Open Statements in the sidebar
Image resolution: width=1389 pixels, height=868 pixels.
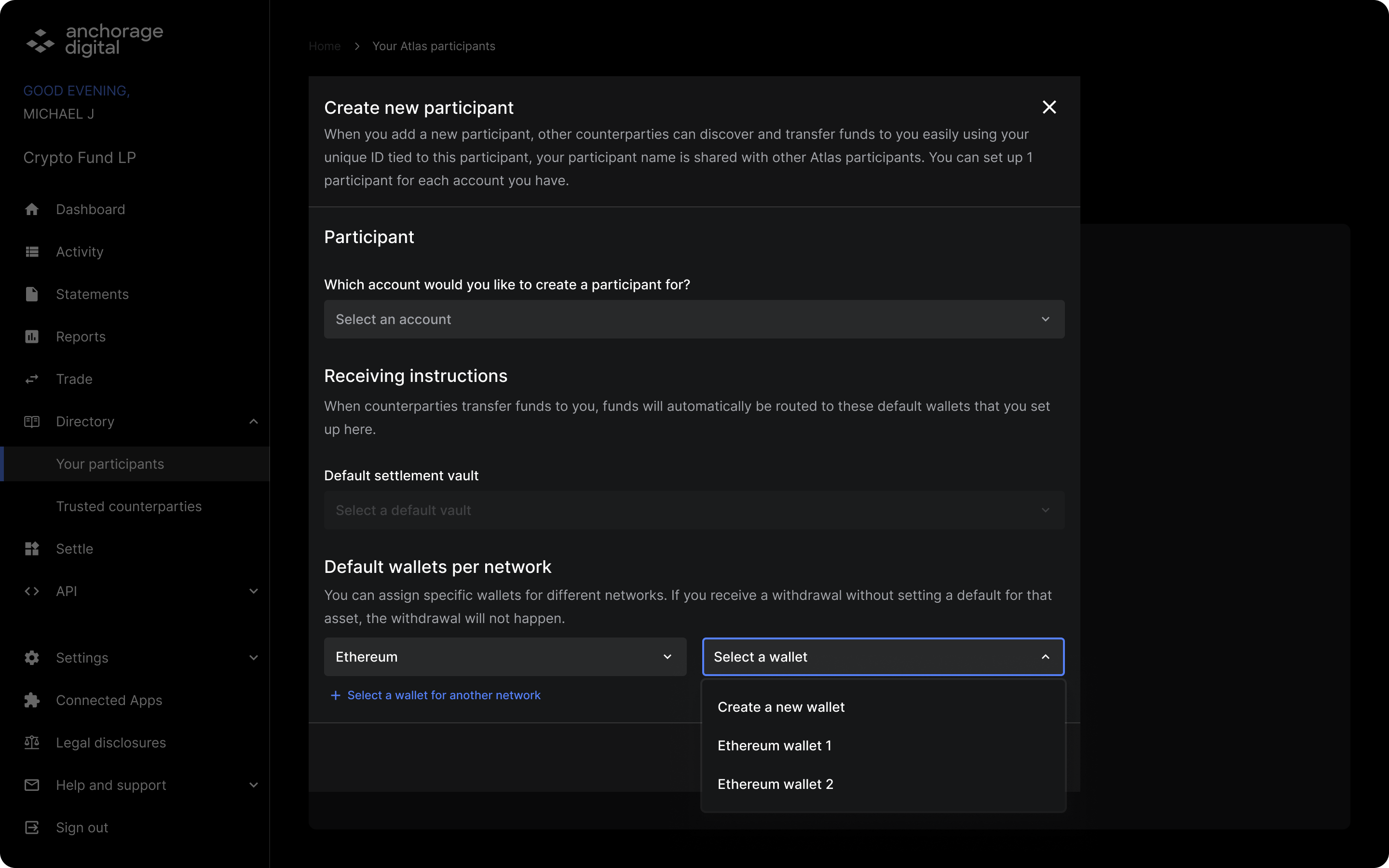tap(93, 295)
